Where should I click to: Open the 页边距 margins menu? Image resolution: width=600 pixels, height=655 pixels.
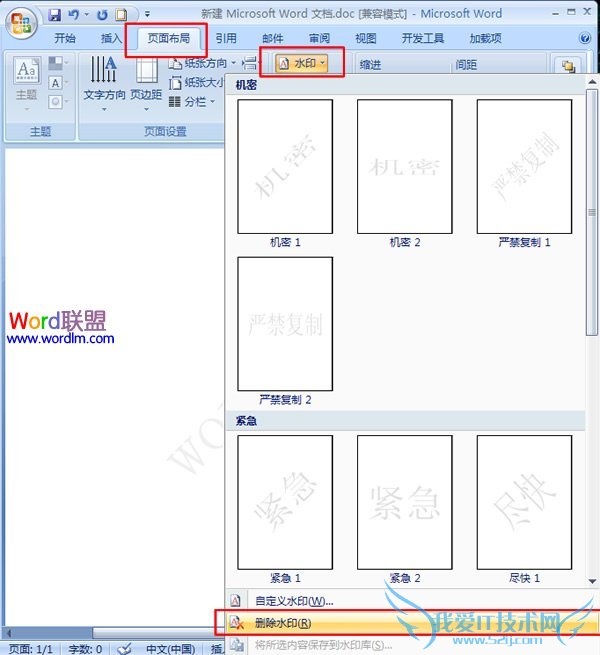click(x=146, y=84)
